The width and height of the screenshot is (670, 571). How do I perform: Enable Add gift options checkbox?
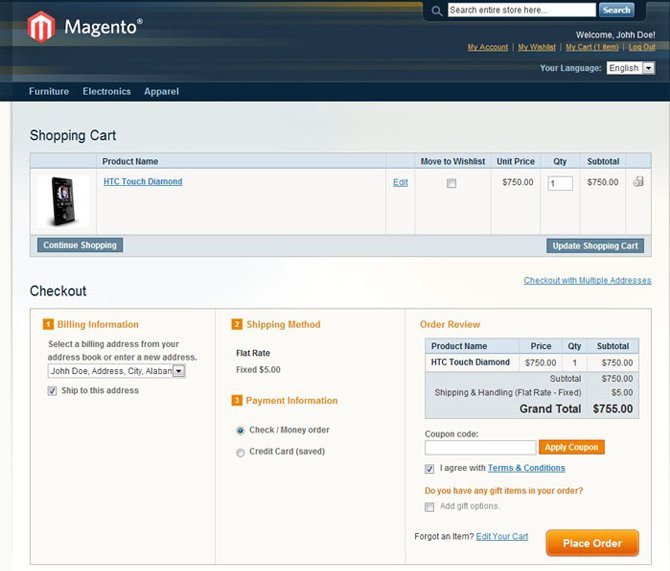click(429, 507)
